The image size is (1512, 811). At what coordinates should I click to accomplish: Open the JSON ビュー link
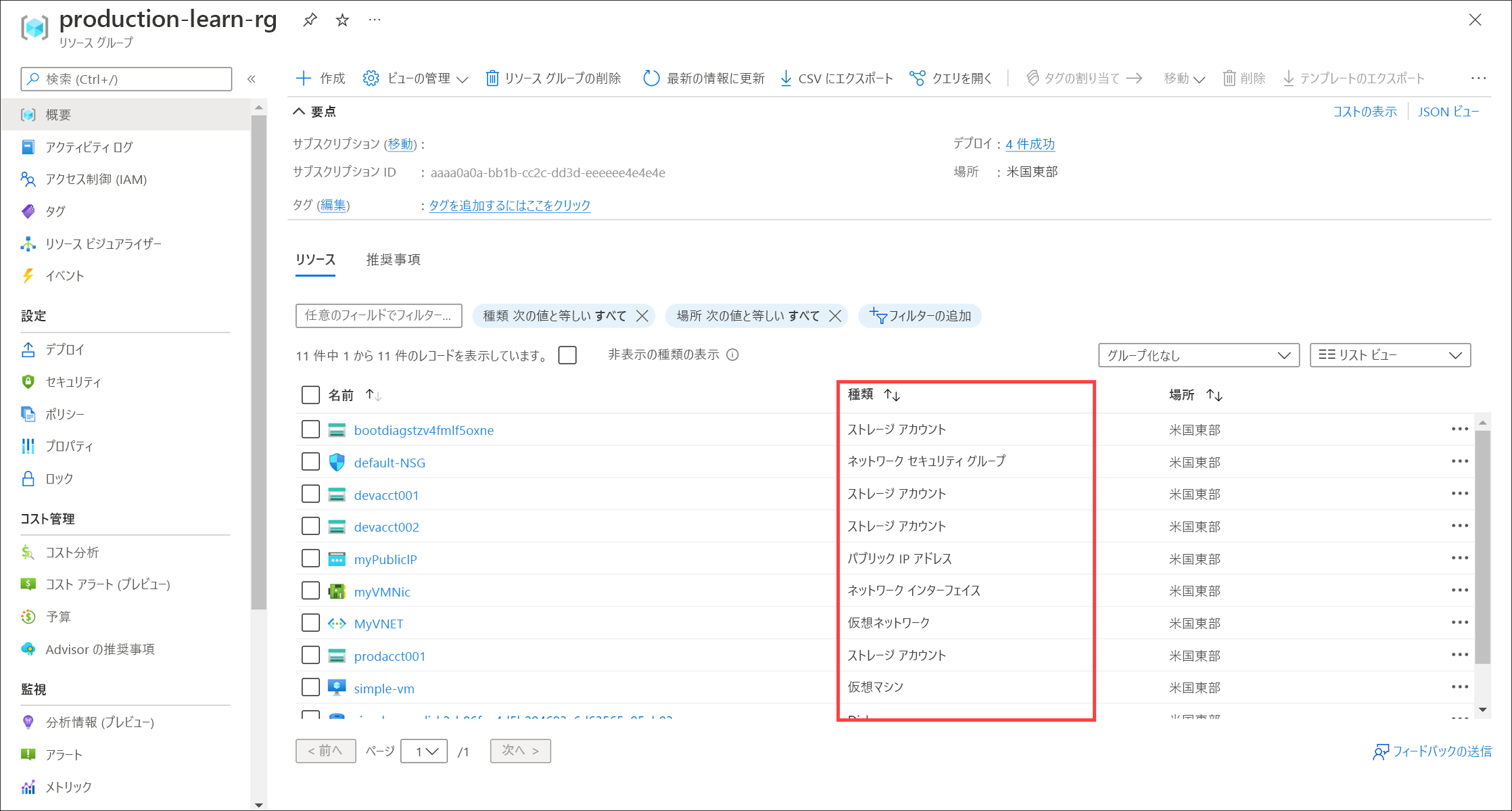click(x=1448, y=112)
